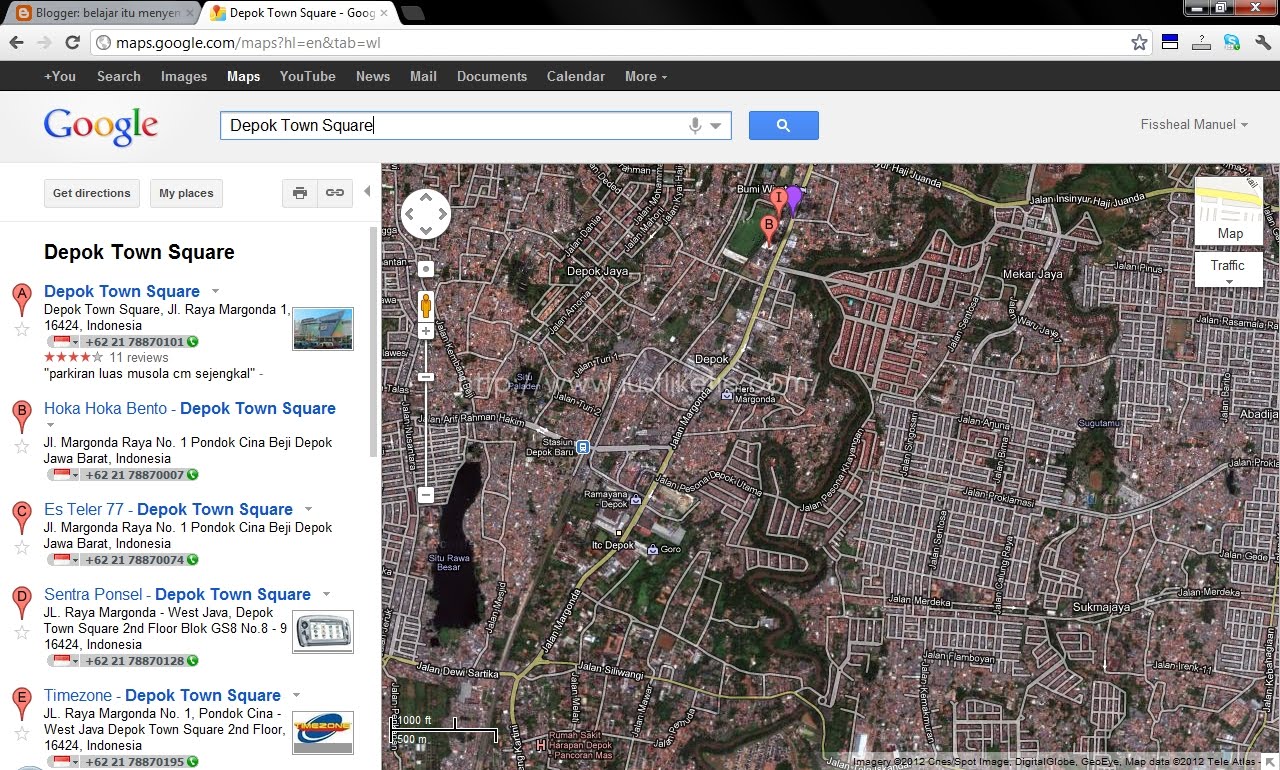The image size is (1280, 770).
Task: Open the Timezone logo thumbnail
Action: (323, 732)
